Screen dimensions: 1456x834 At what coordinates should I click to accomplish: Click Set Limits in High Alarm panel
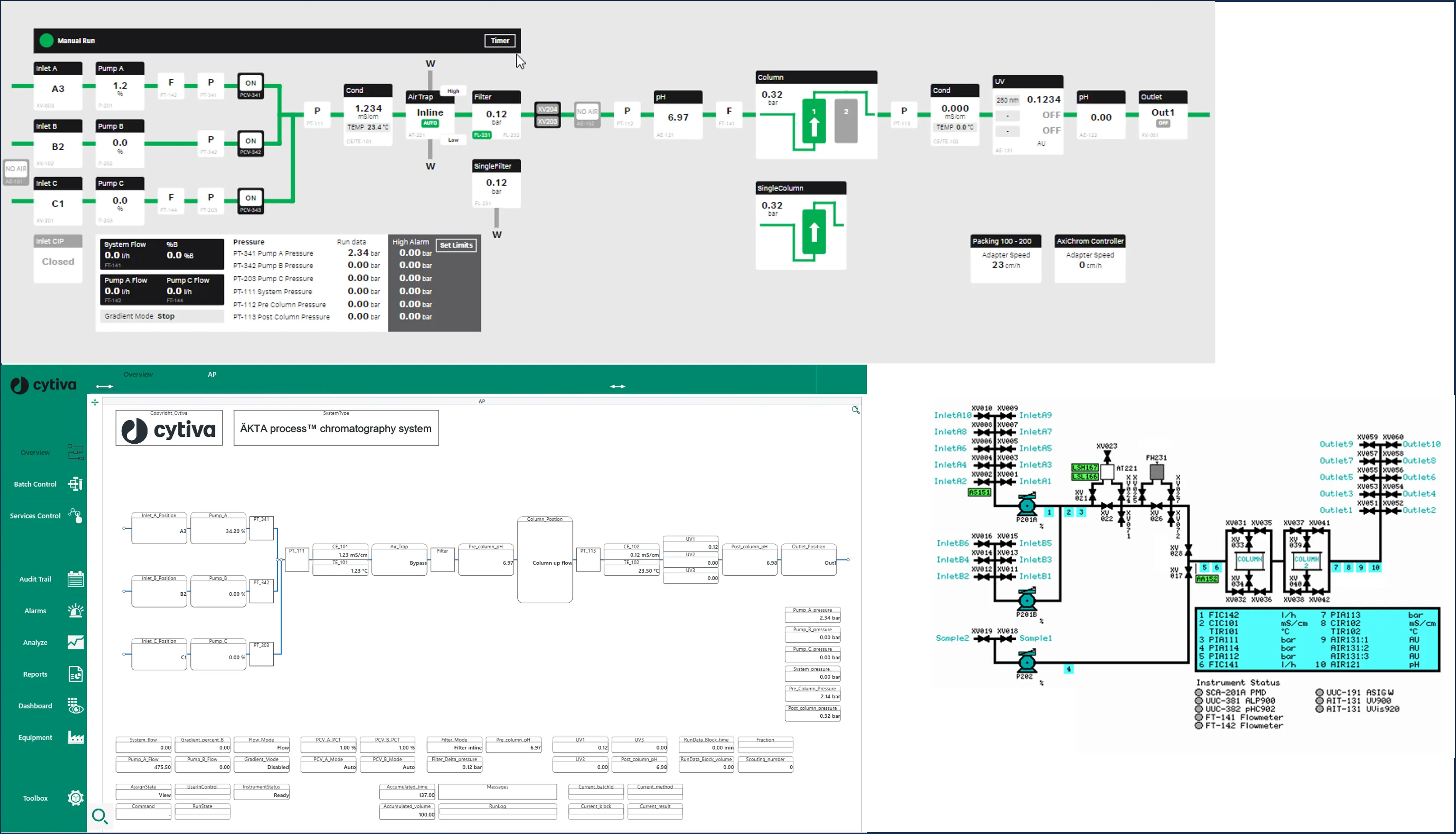pos(456,245)
